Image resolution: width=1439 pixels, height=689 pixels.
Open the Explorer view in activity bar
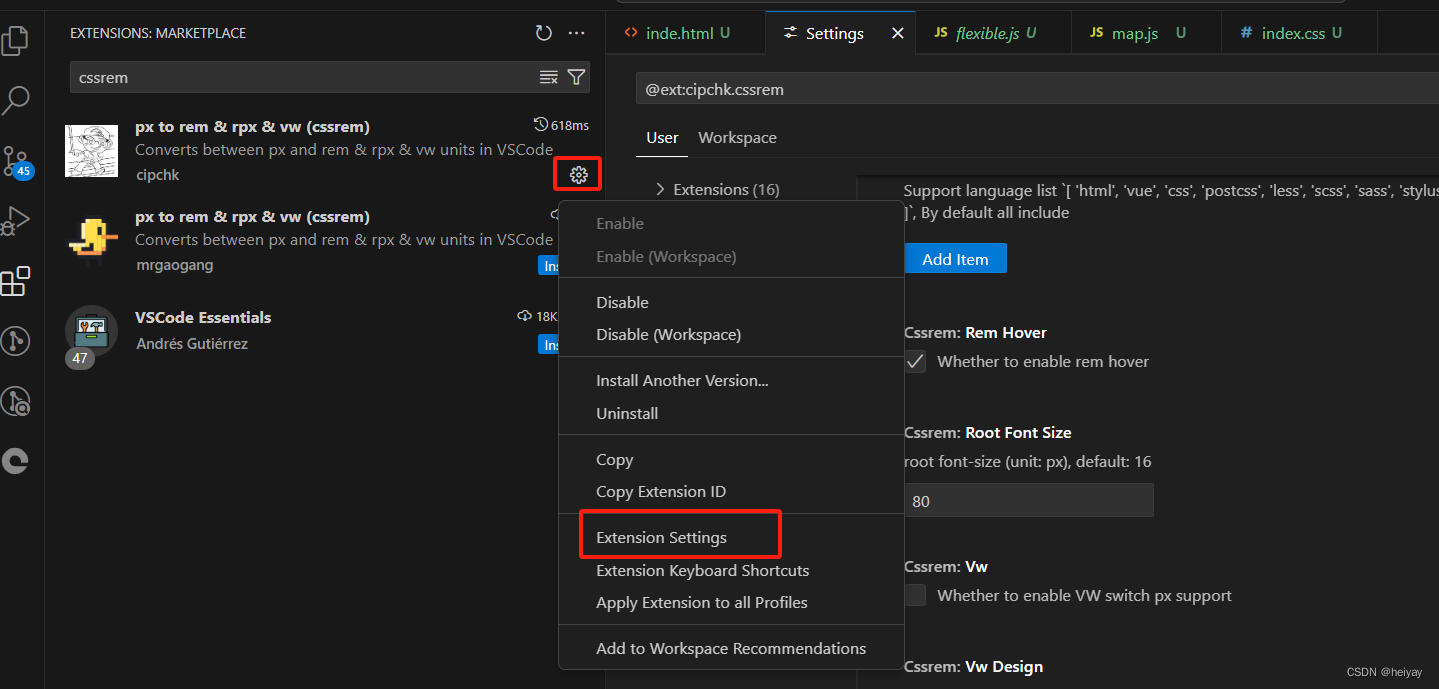(16, 40)
